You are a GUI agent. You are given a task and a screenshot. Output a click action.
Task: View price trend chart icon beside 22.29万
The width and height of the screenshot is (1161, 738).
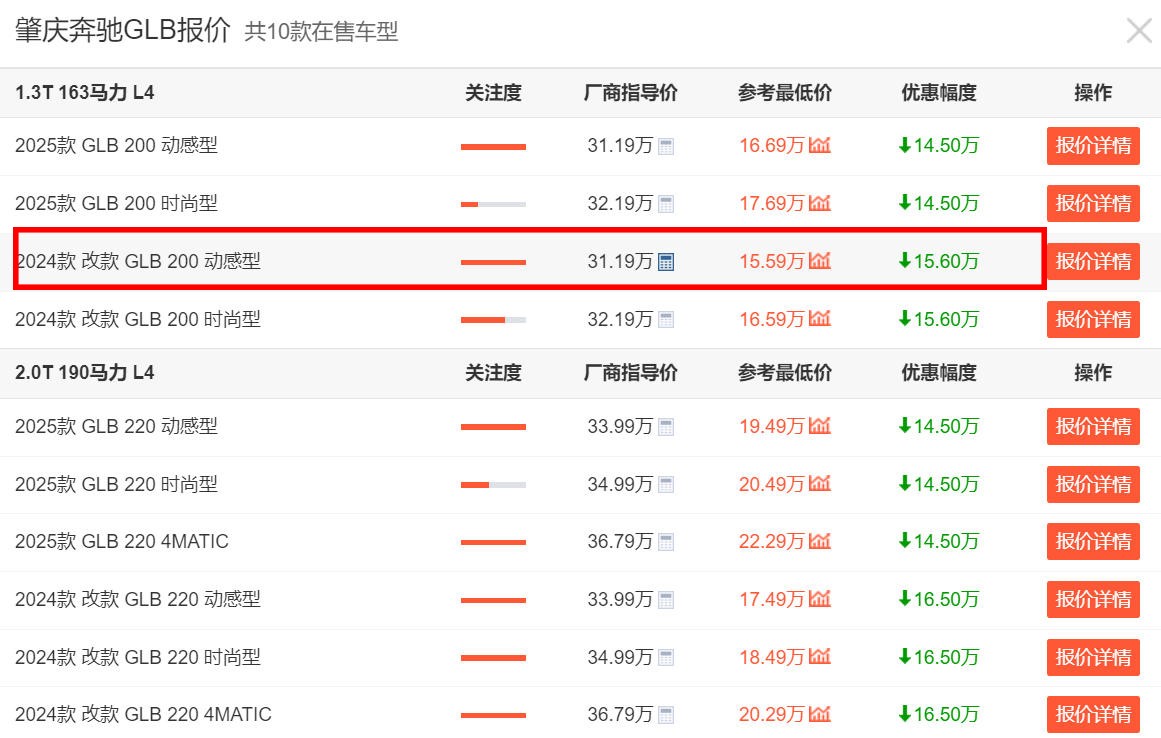(x=820, y=541)
